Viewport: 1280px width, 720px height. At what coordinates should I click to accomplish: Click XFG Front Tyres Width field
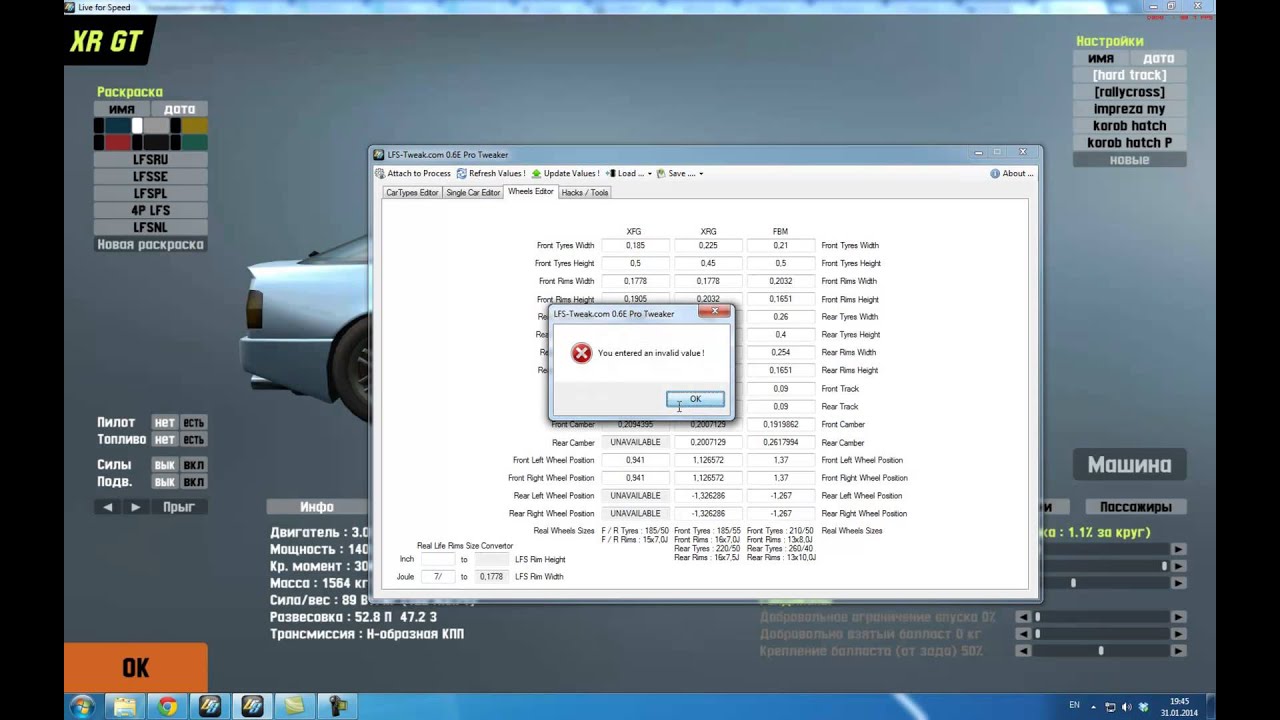coord(635,245)
